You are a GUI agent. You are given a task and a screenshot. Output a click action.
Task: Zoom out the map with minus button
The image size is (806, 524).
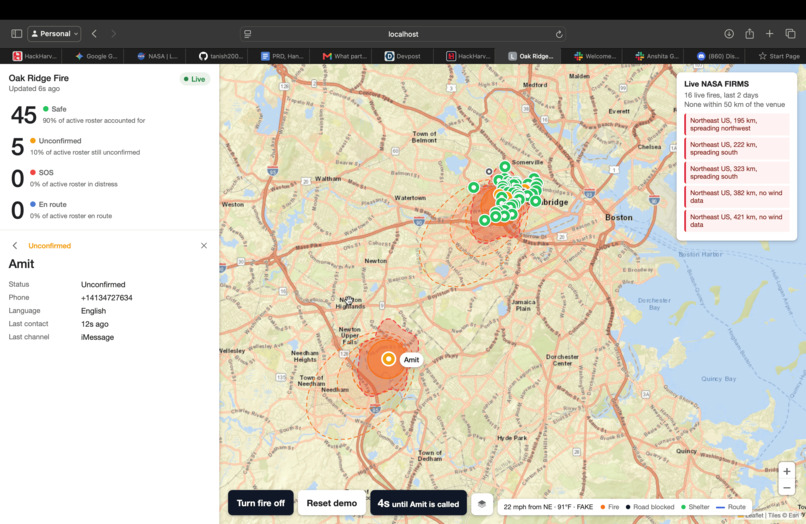tap(786, 487)
